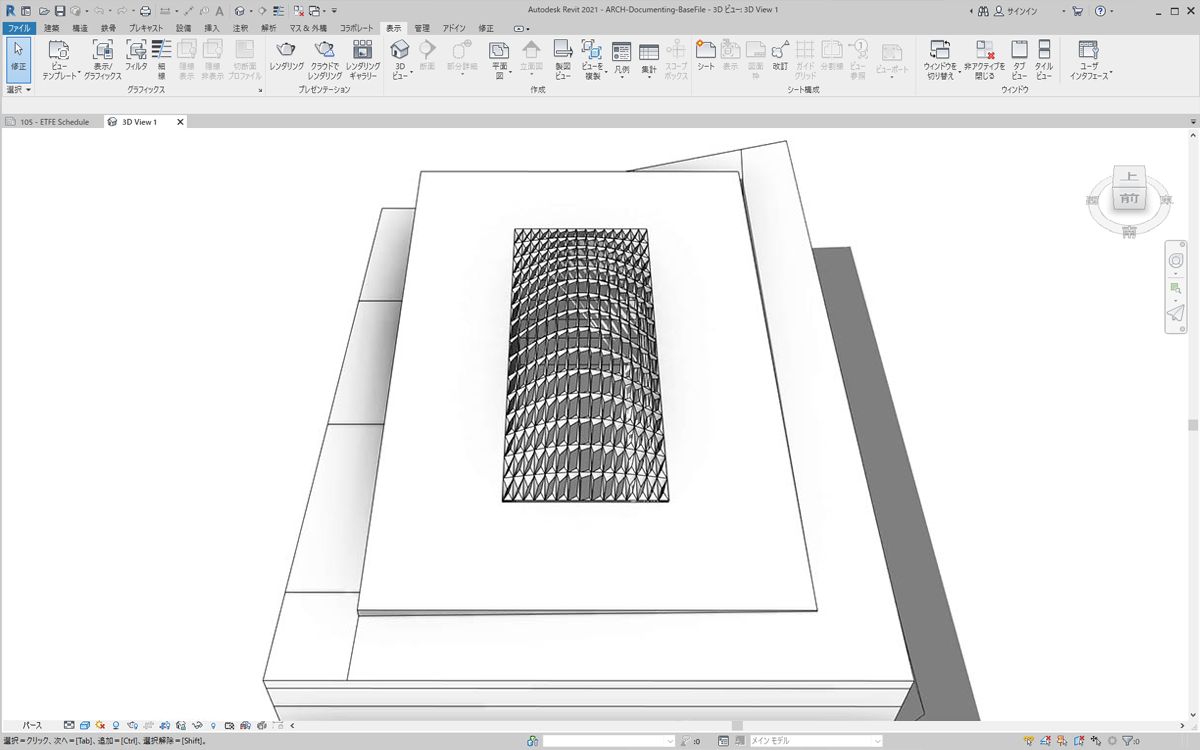Switch to the 管理 ribbon tab
Screen dimensions: 1200x750
point(422,28)
